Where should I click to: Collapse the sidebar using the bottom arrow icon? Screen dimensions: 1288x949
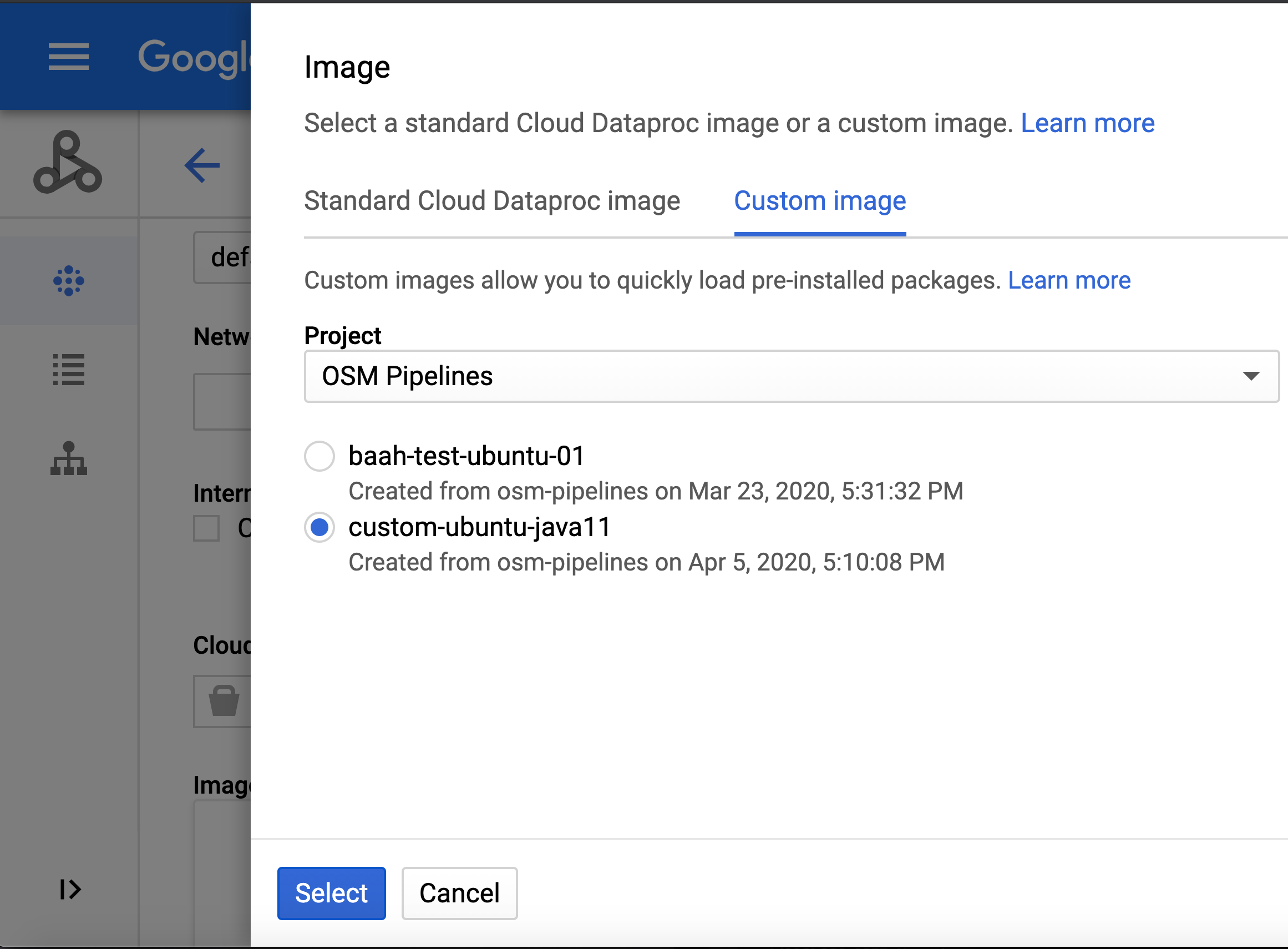pyautogui.click(x=68, y=890)
